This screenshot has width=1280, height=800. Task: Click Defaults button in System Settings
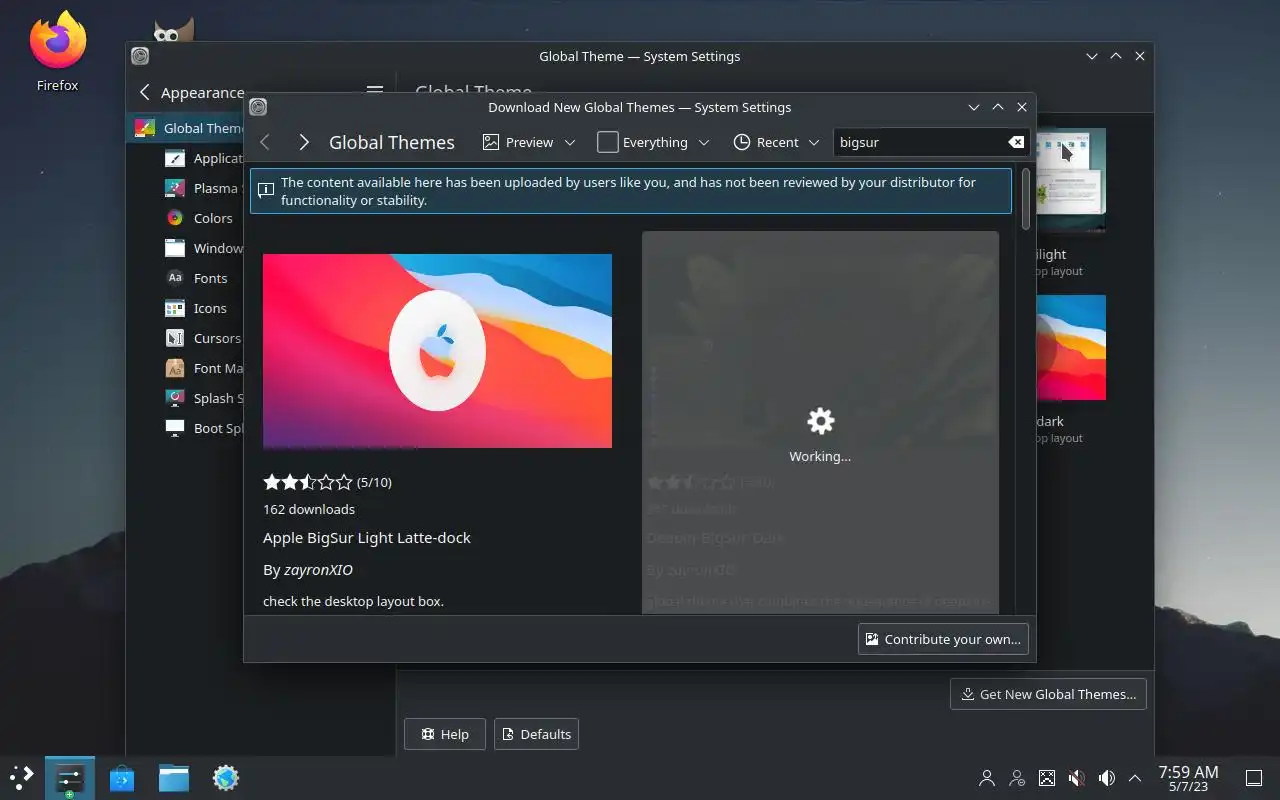coord(536,734)
